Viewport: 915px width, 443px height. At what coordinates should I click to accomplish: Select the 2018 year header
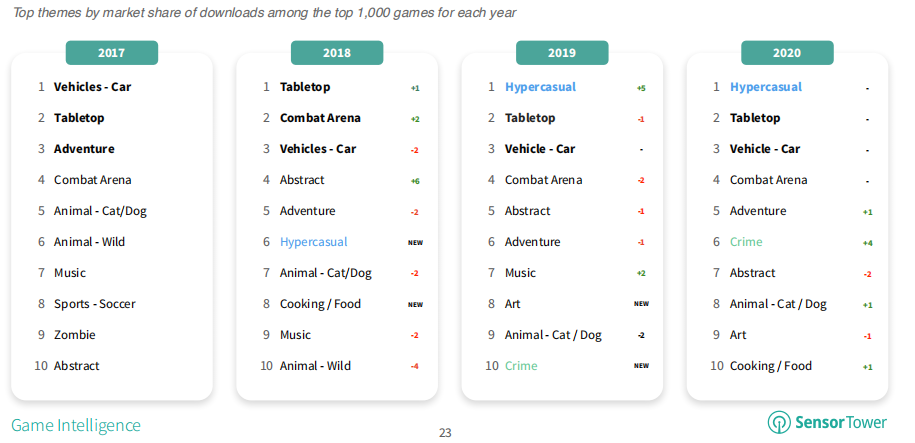coord(337,53)
